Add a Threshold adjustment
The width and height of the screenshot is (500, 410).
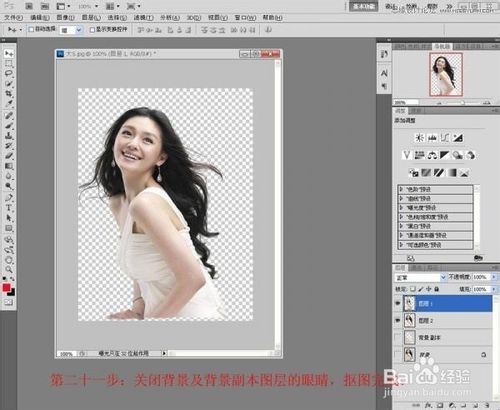point(439,173)
